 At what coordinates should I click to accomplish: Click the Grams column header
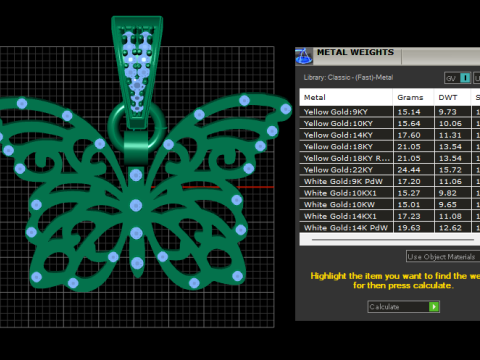tap(414, 97)
